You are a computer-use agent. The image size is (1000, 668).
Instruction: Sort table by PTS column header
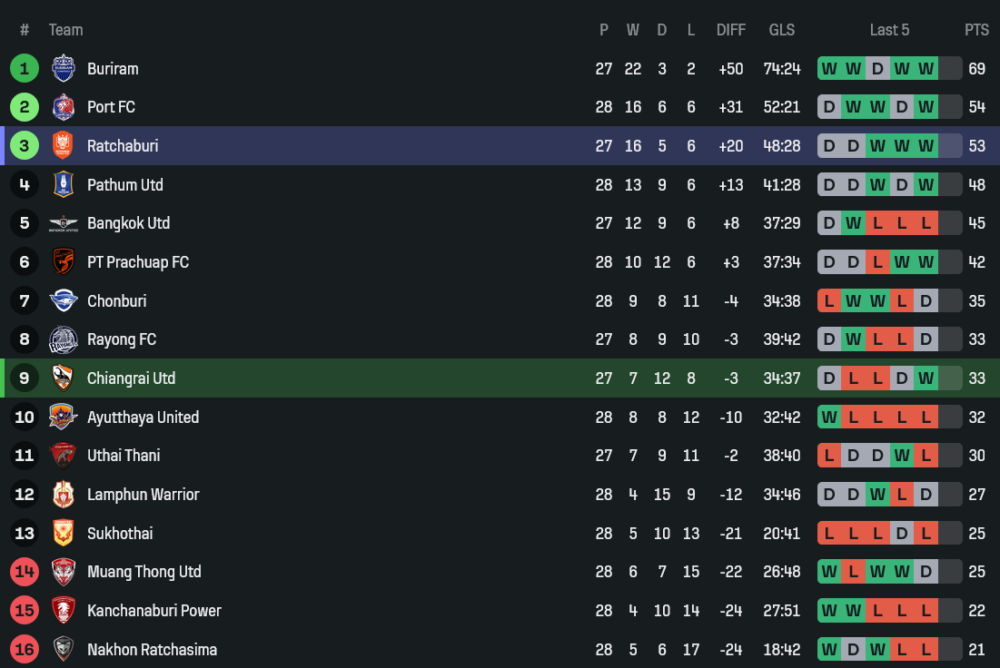click(976, 30)
